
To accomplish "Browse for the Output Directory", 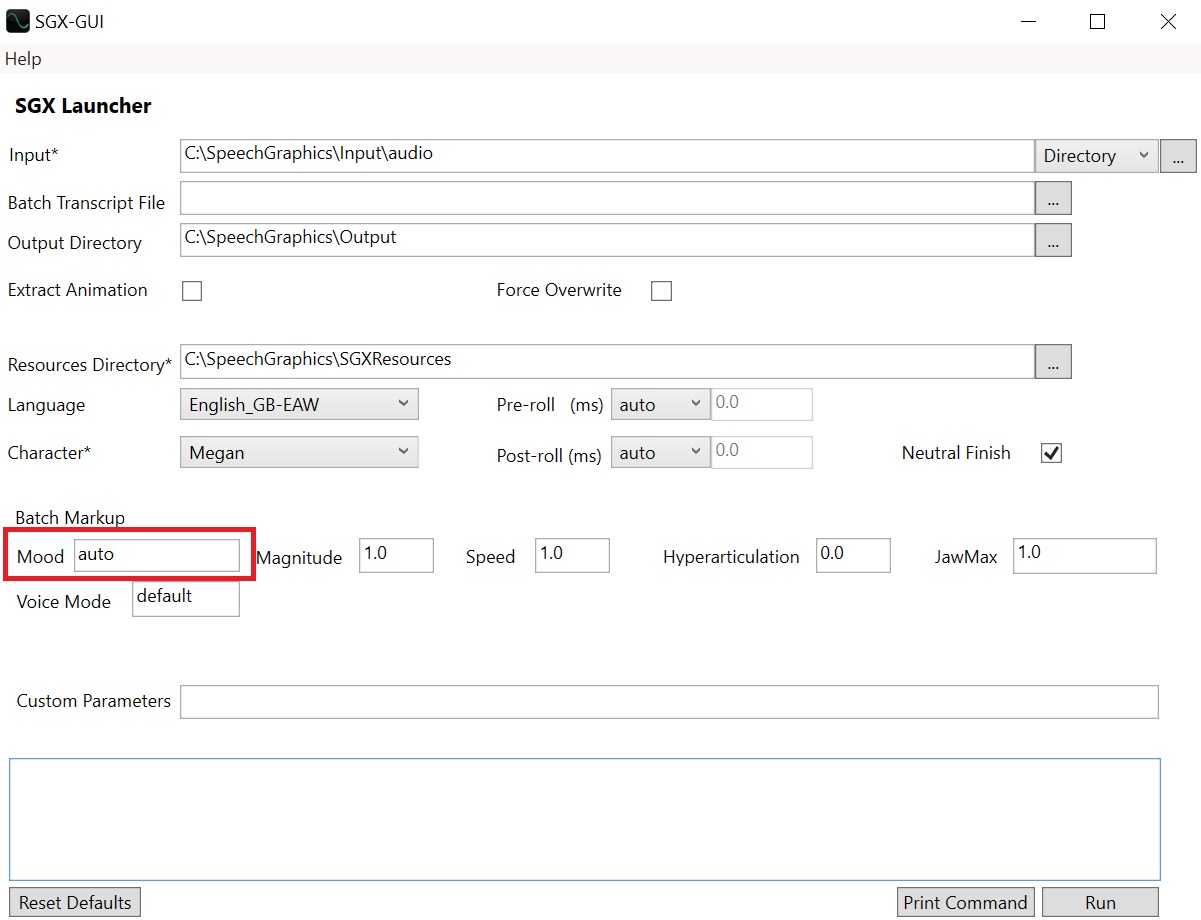I will pos(1053,240).
